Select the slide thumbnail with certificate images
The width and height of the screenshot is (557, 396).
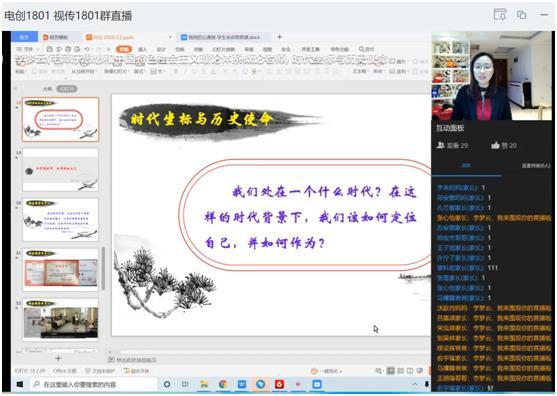(x=60, y=270)
